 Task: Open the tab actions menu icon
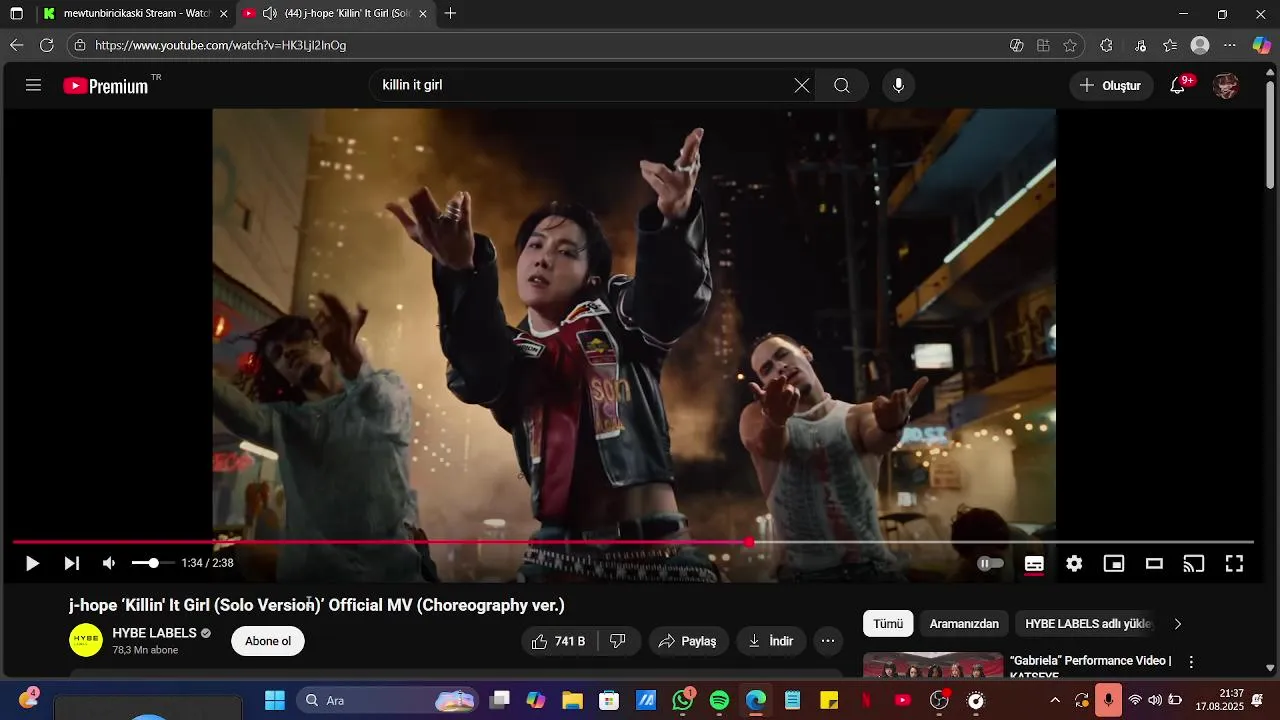17,14
